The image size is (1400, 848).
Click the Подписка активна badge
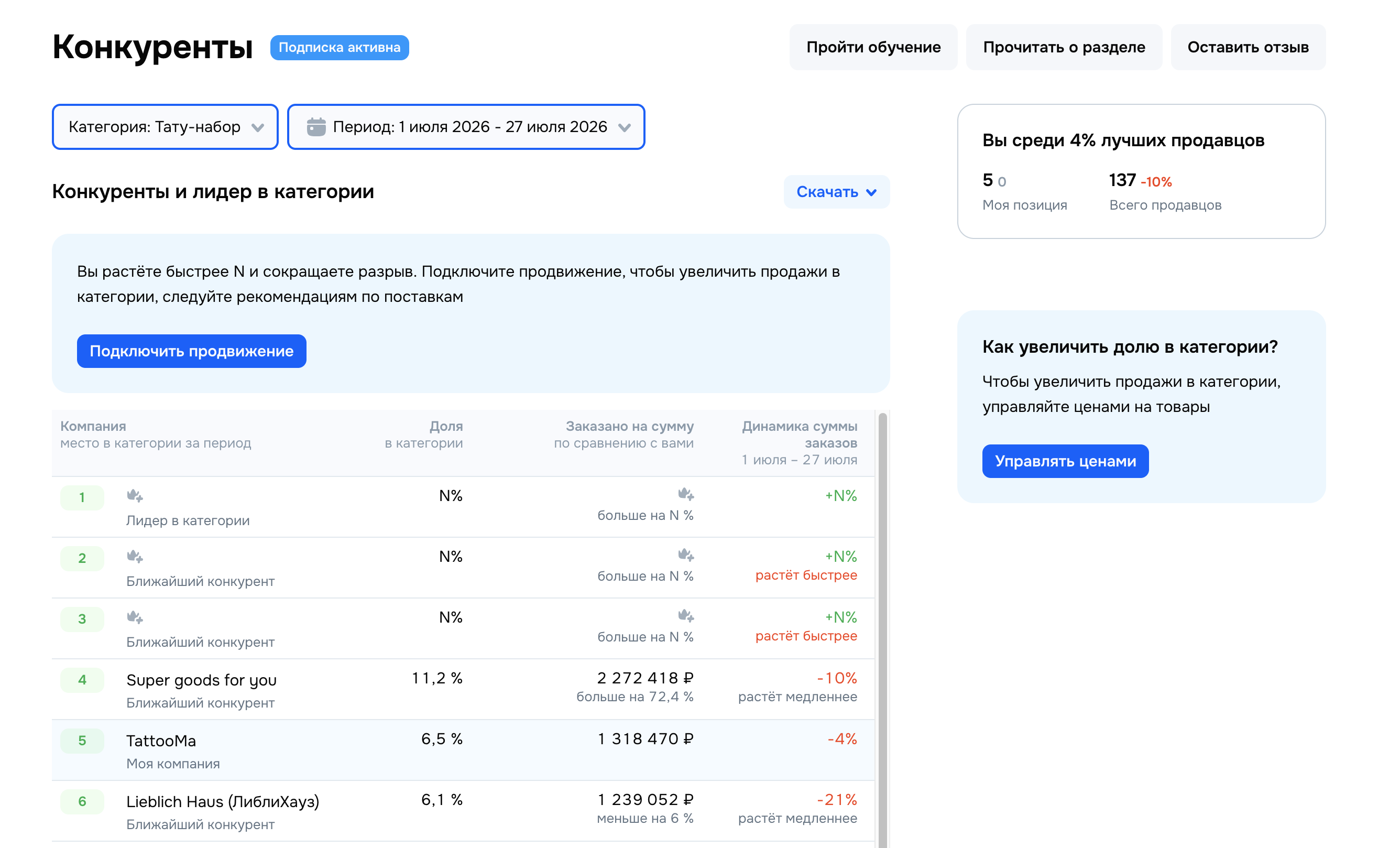tap(339, 48)
